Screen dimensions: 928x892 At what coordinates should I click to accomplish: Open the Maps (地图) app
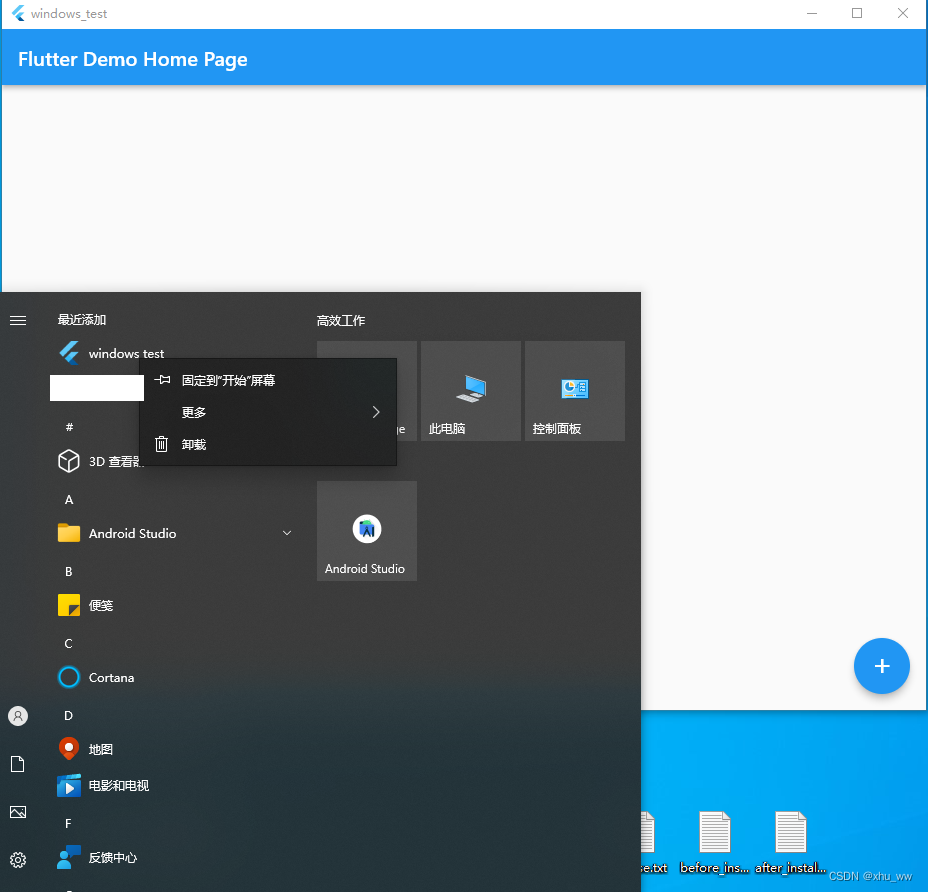100,748
